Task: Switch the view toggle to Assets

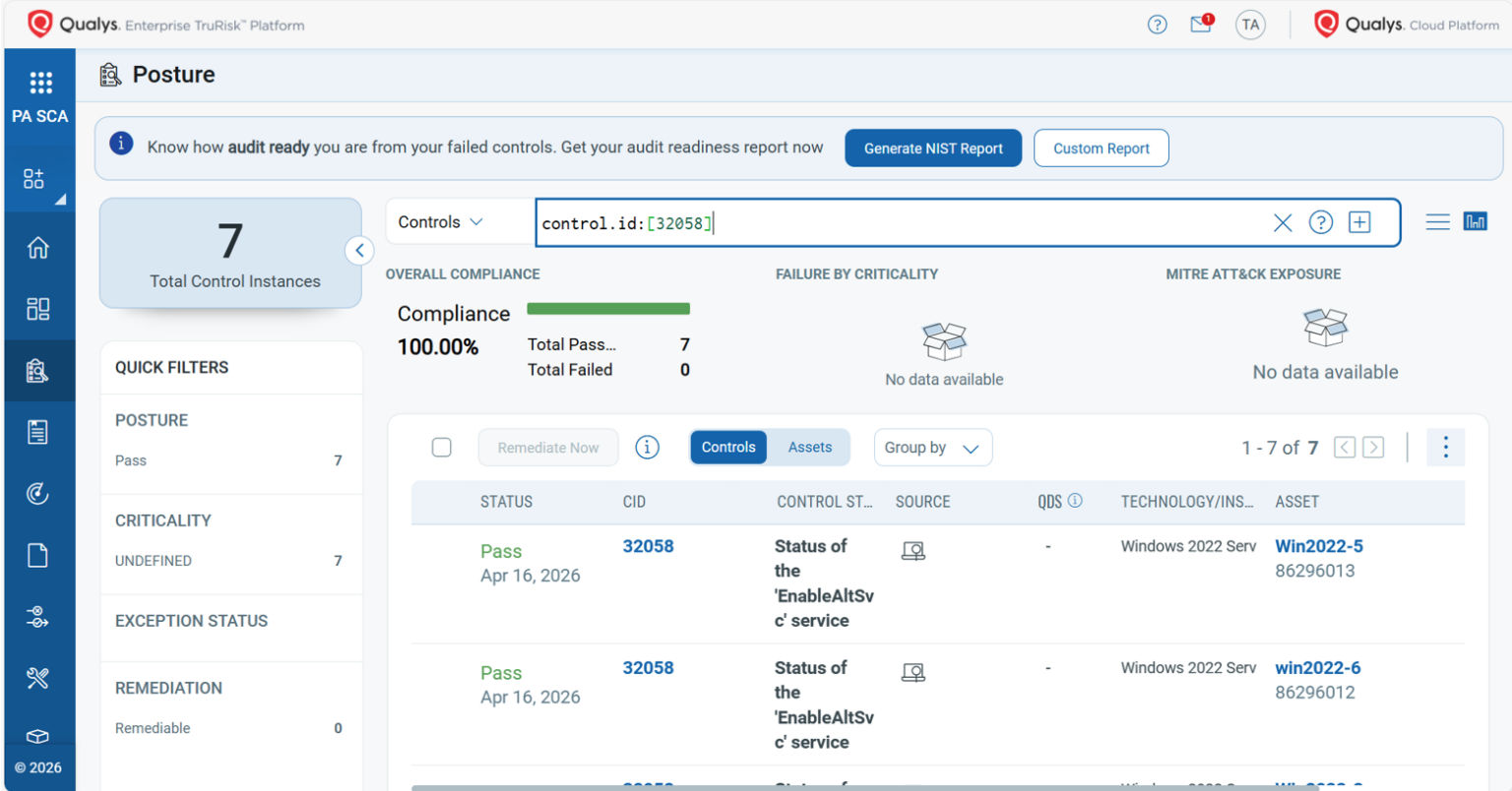Action: 809,448
